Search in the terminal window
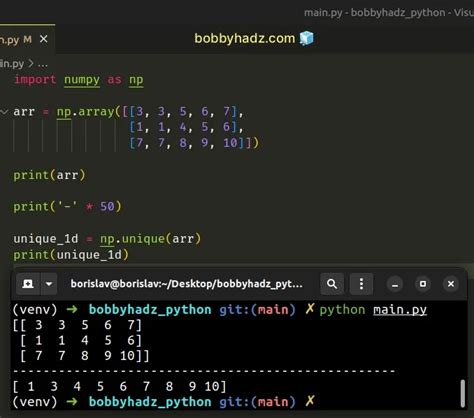This screenshot has height=418, width=474. pyautogui.click(x=332, y=284)
